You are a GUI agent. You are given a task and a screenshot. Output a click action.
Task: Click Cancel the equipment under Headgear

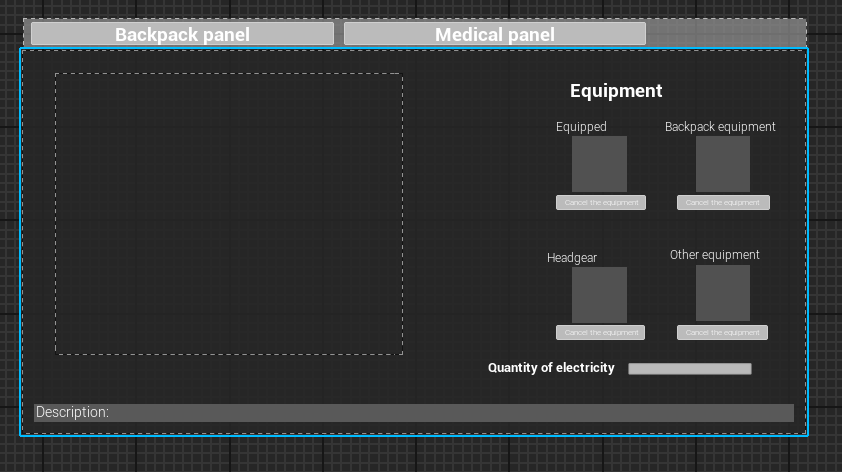(600, 332)
